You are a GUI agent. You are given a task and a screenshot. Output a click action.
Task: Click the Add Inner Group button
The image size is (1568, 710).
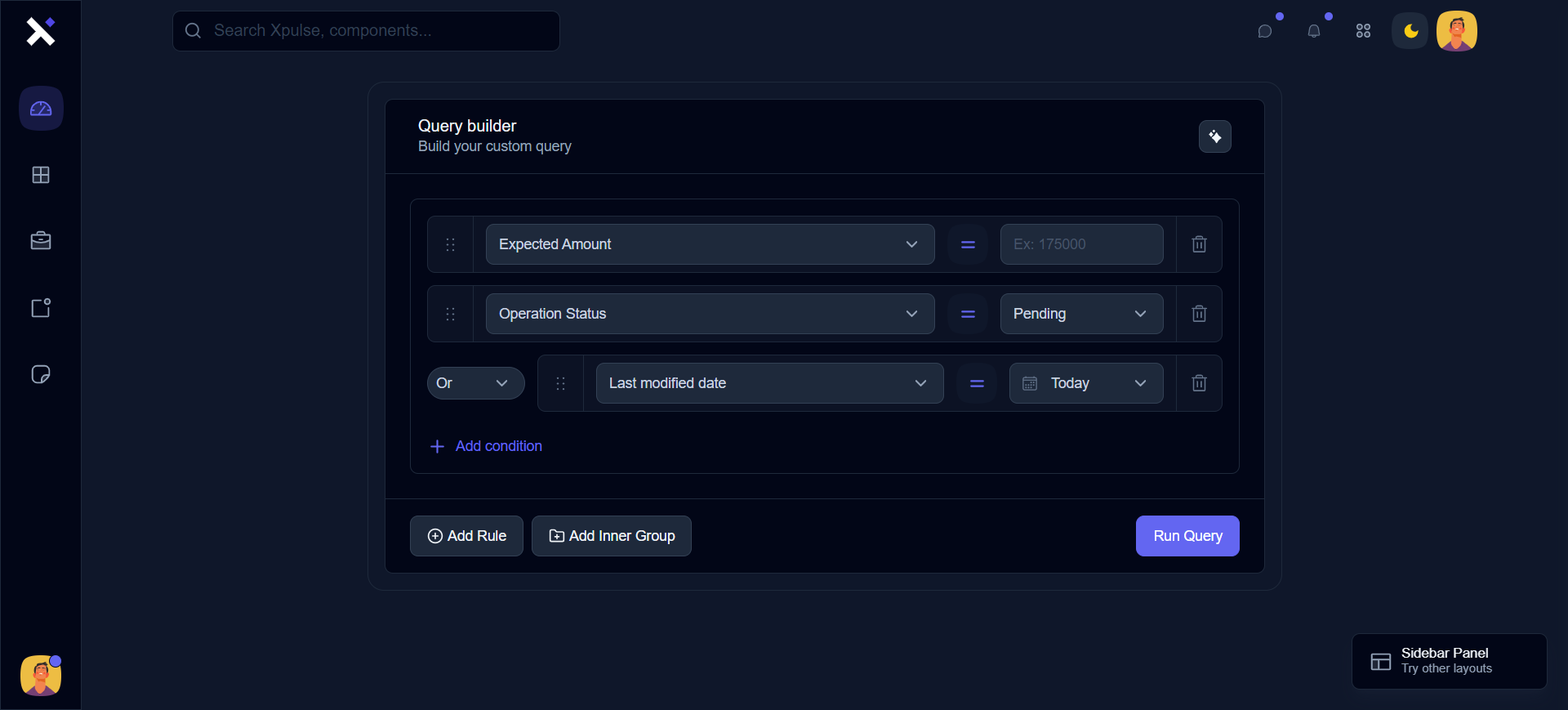pyautogui.click(x=612, y=536)
